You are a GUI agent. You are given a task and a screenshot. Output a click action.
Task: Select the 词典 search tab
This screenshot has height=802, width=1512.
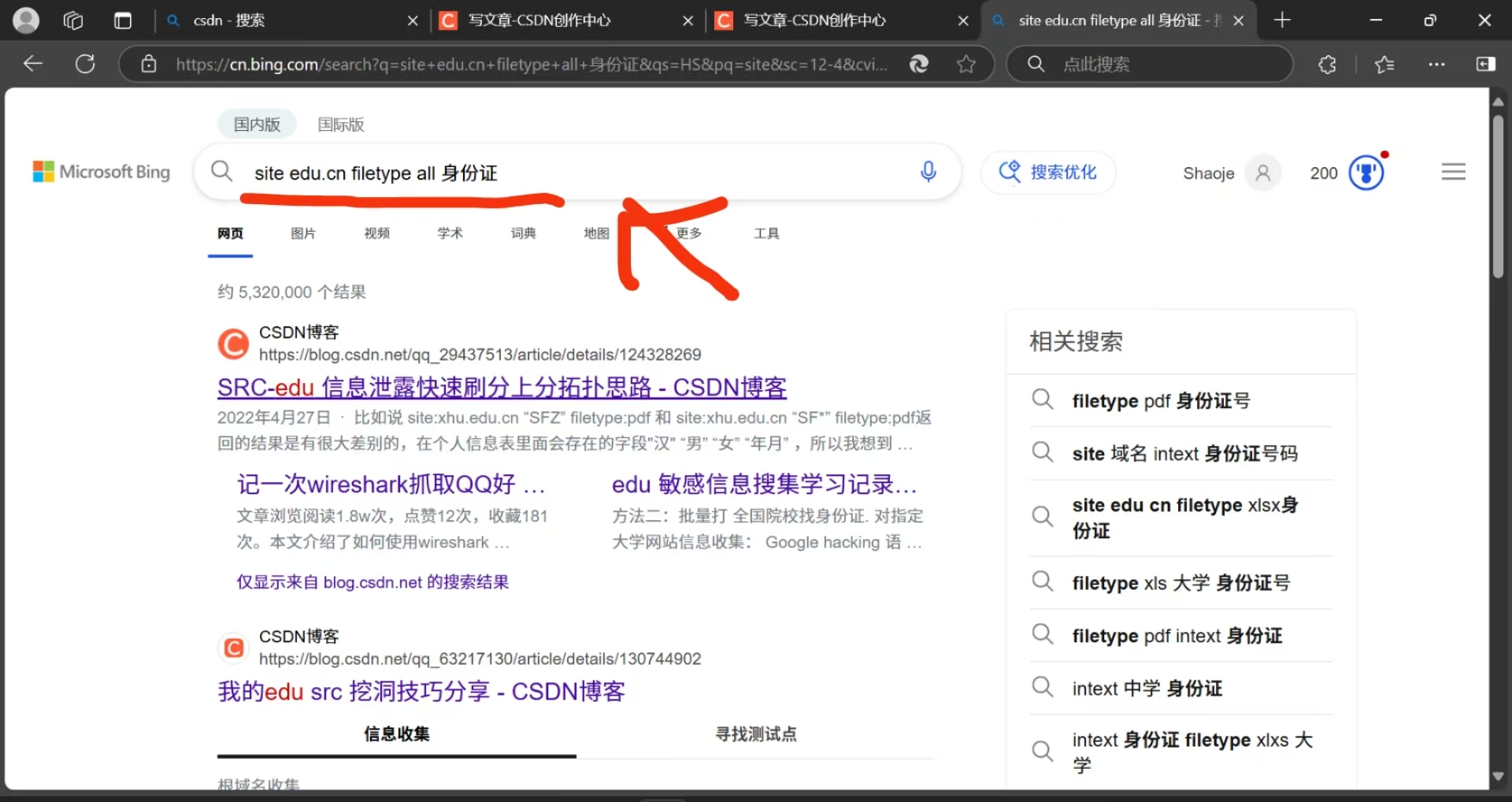524,233
